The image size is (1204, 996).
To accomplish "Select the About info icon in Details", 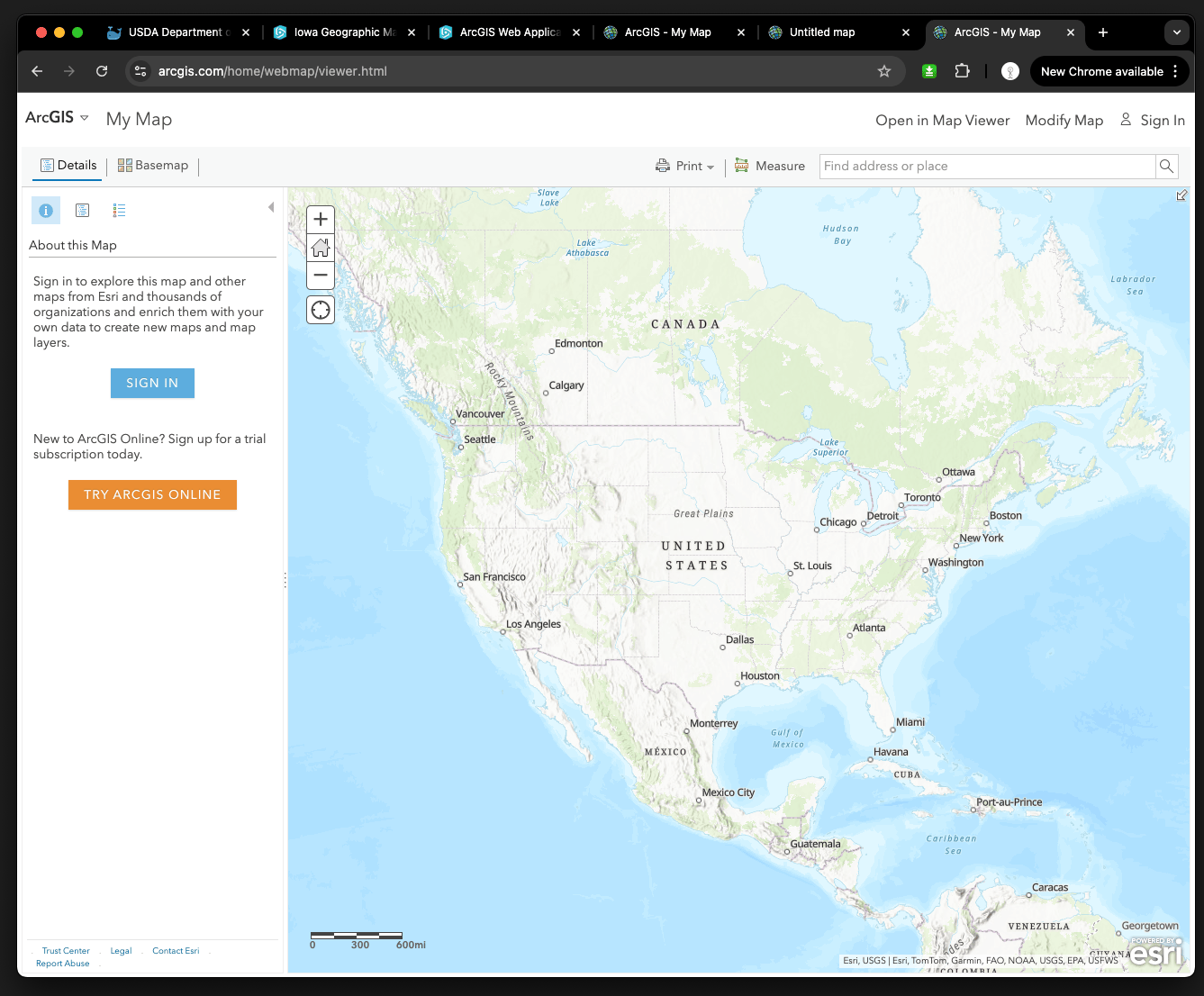I will click(x=46, y=211).
